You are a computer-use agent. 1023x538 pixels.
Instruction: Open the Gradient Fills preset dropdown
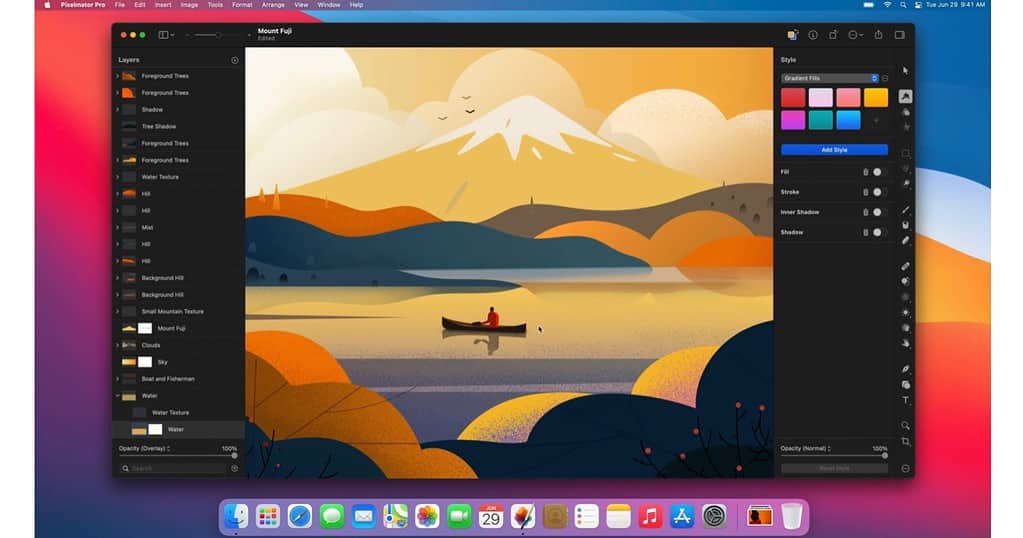(829, 78)
